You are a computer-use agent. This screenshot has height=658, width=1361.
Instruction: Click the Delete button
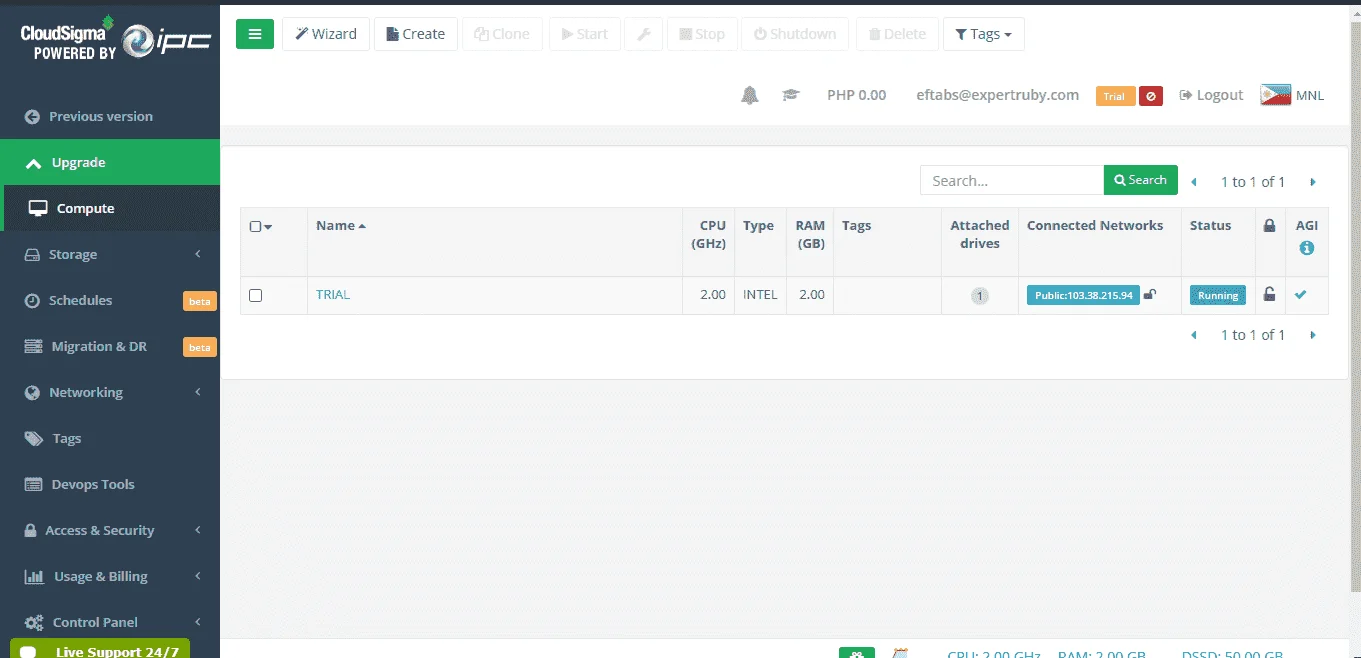click(896, 34)
